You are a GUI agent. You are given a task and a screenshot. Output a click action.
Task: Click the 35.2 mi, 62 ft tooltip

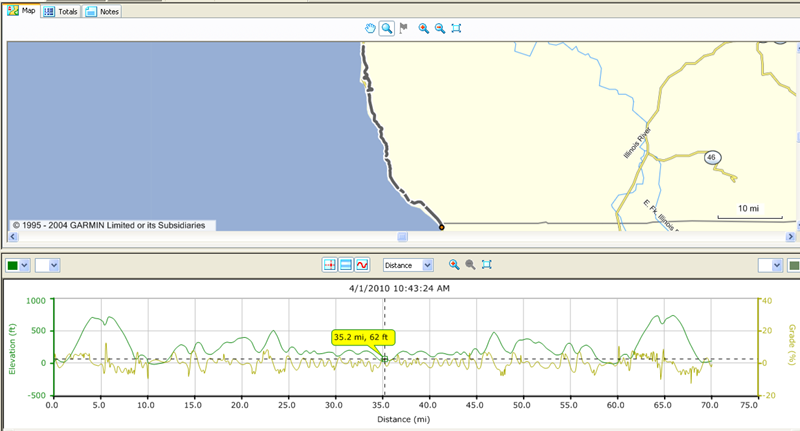[361, 337]
